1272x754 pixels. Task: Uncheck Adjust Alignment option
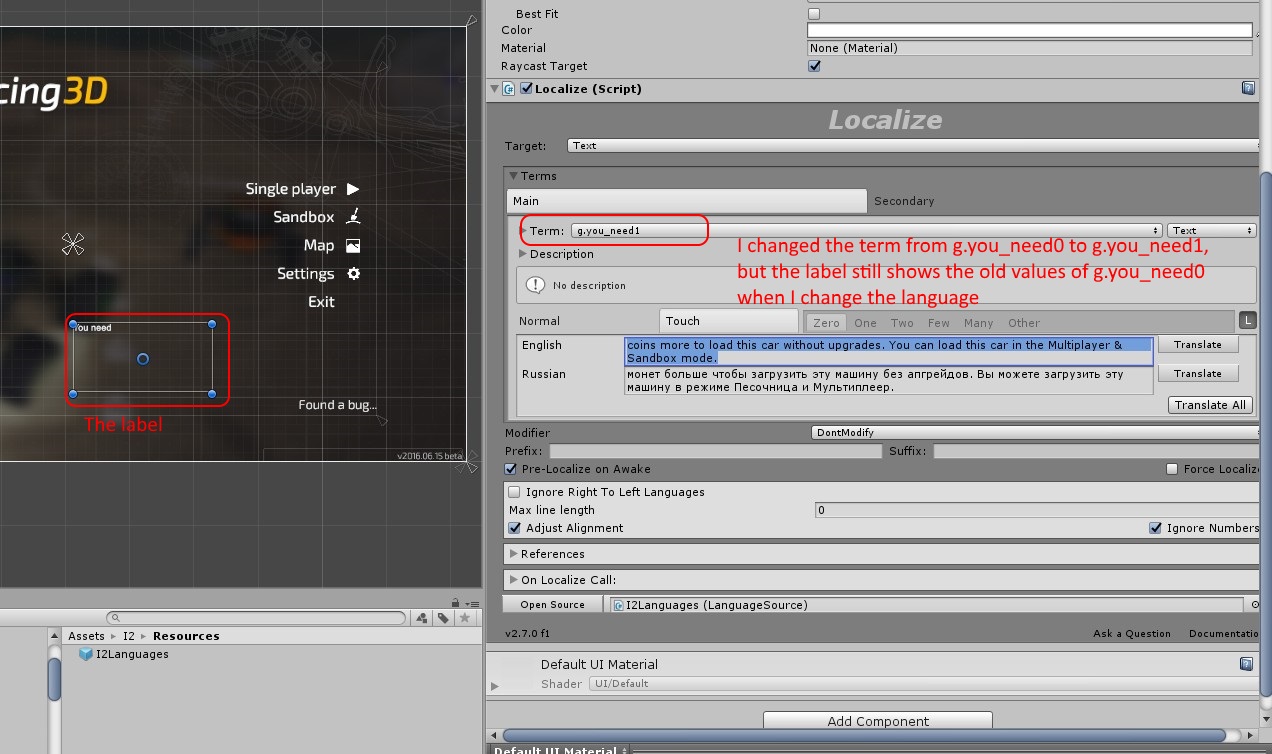515,528
